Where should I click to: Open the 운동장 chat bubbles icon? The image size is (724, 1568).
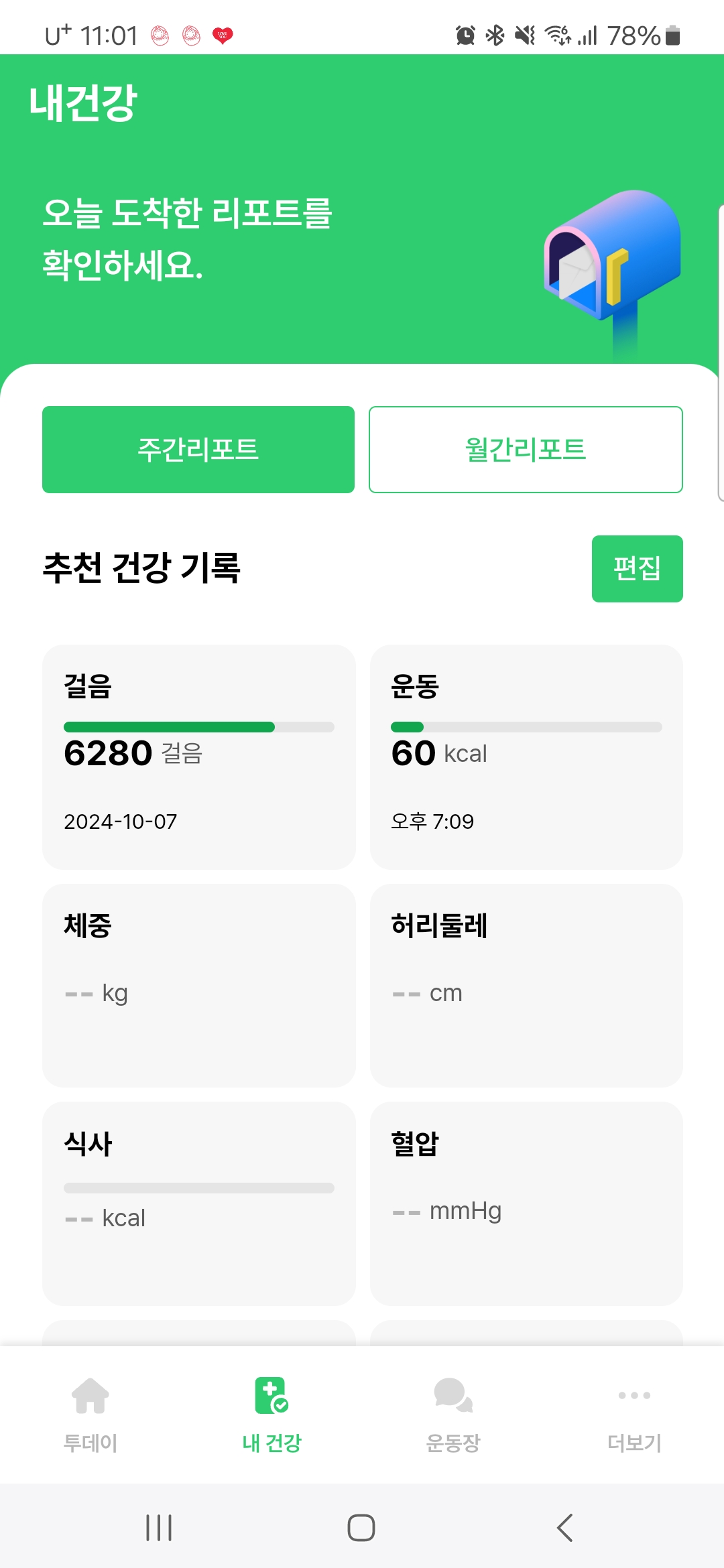tap(453, 1395)
